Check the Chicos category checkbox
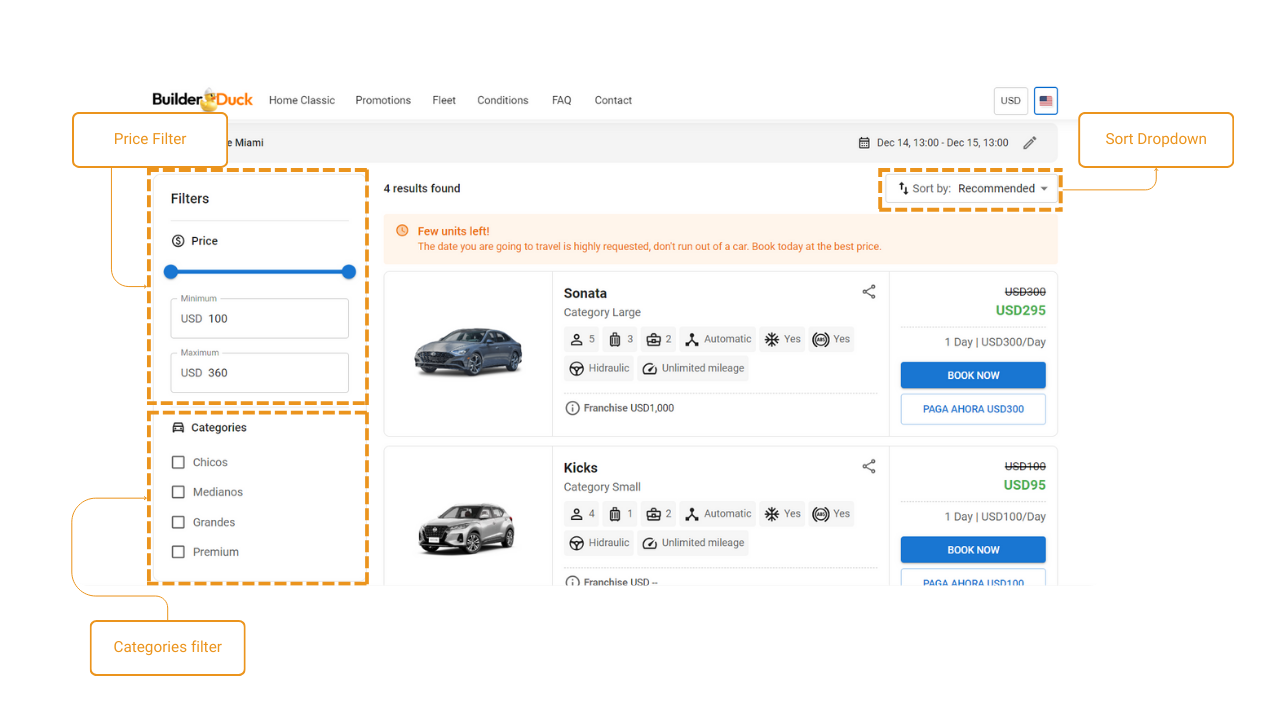The height and width of the screenshot is (720, 1280). 178,462
